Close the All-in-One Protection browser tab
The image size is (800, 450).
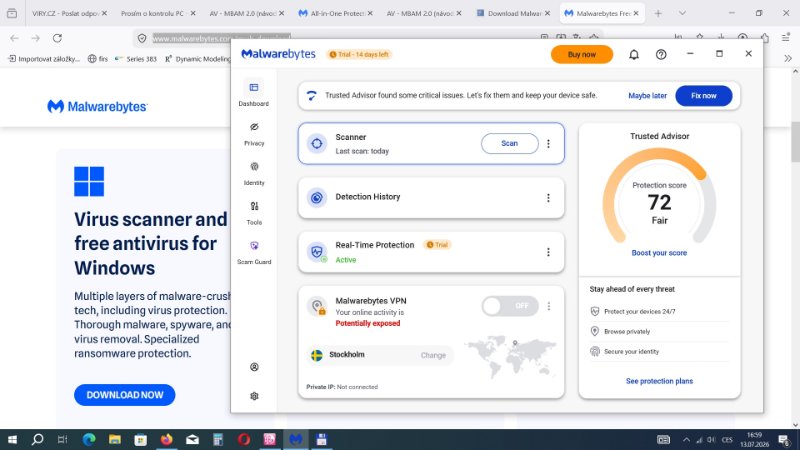pos(370,13)
